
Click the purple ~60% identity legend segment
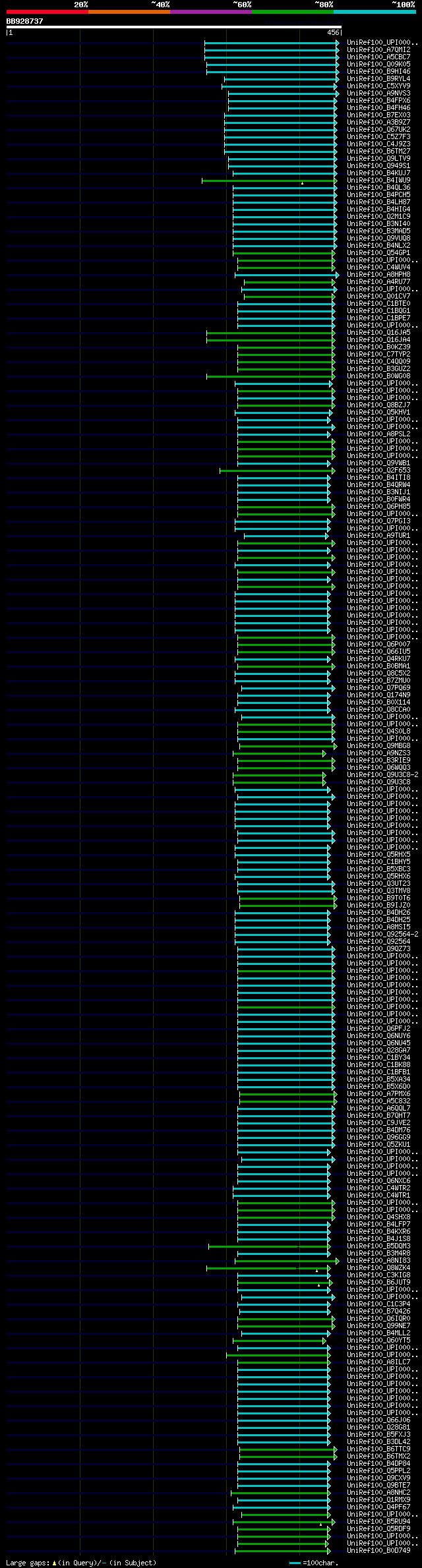[211, 12]
